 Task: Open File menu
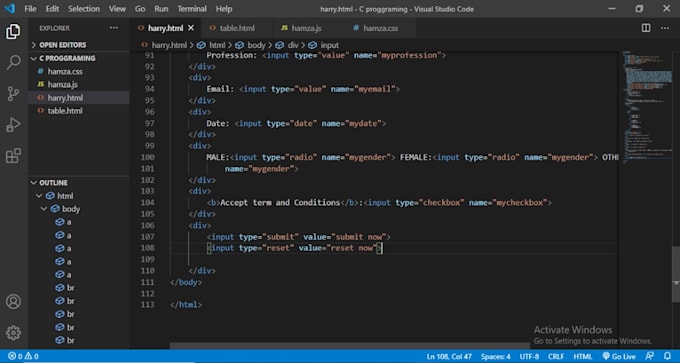pos(30,9)
